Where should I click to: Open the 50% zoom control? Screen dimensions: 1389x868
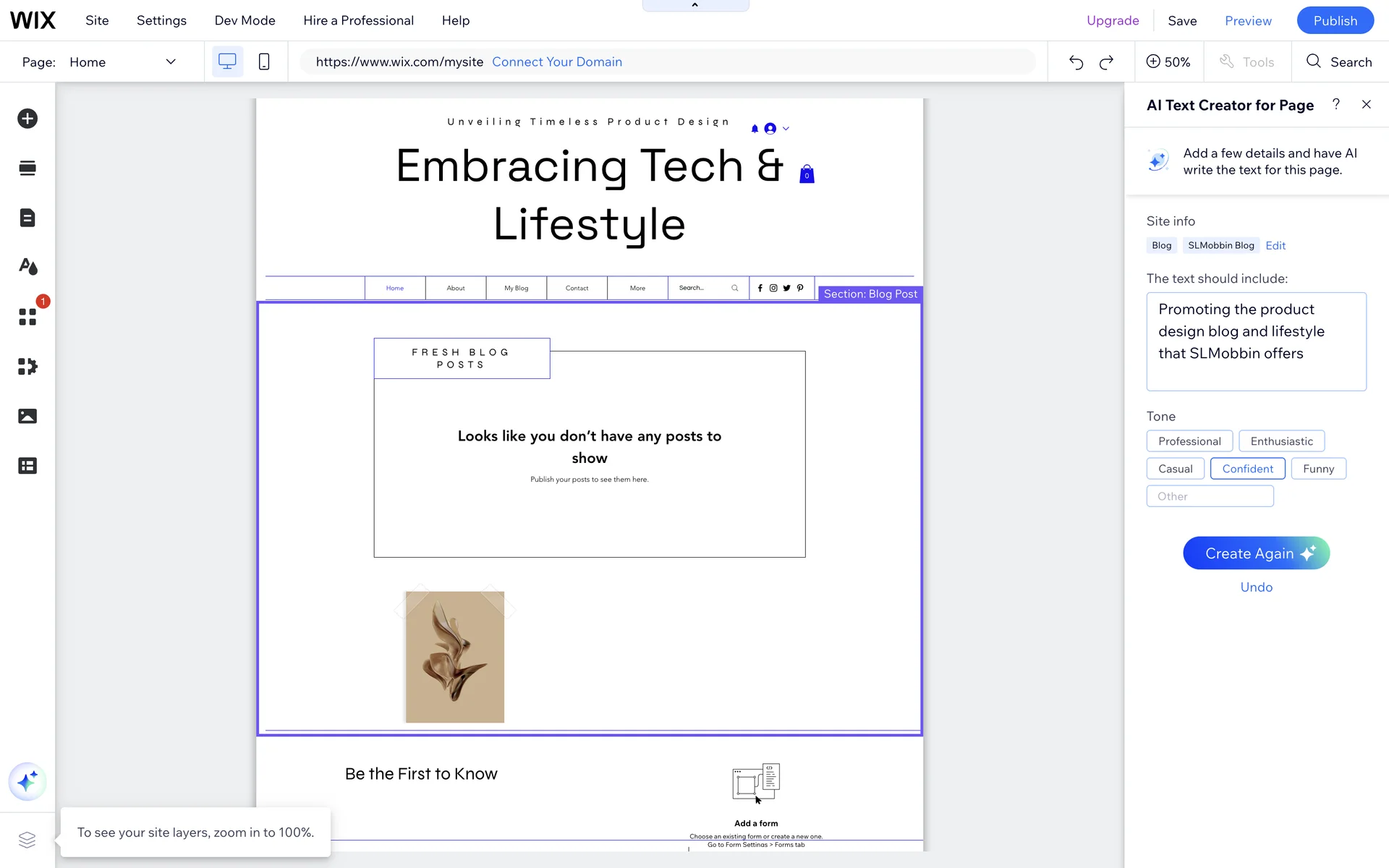[x=1168, y=62]
